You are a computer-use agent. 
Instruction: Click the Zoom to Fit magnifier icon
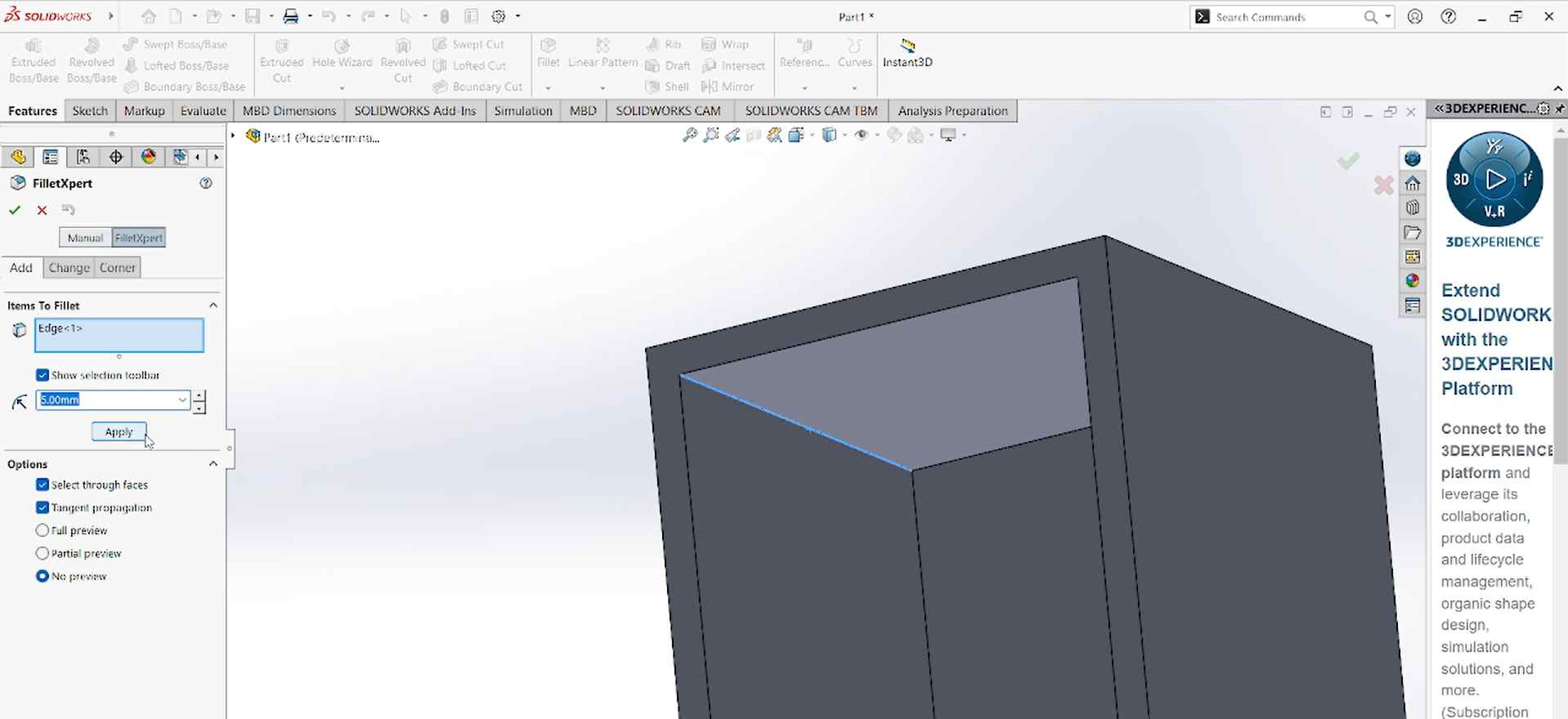point(690,136)
